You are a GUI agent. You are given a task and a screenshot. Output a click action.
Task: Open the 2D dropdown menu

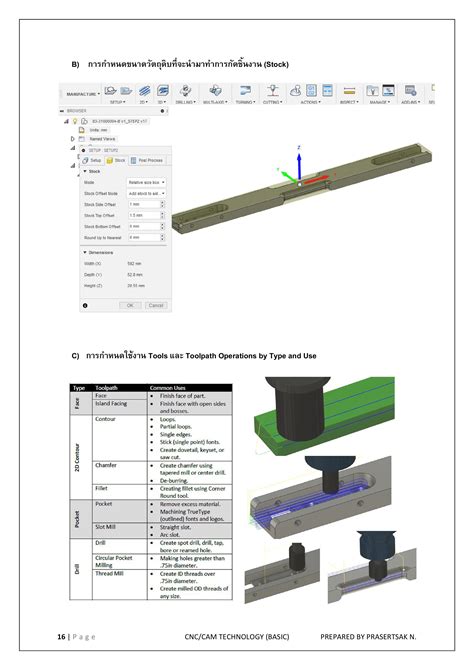tap(144, 103)
